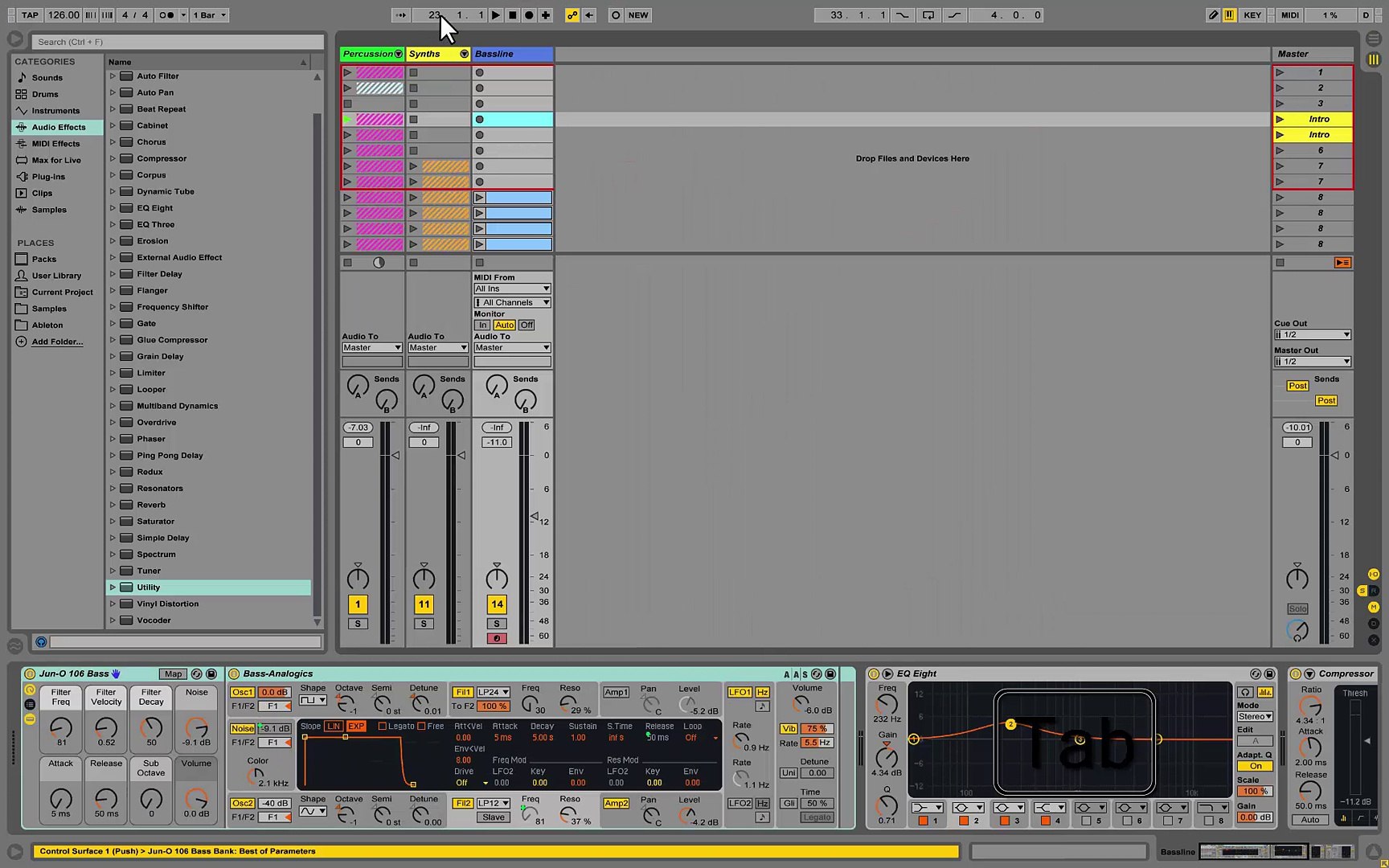Click the Session Record circle button
This screenshot has width=1389, height=868.
pyautogui.click(x=616, y=15)
